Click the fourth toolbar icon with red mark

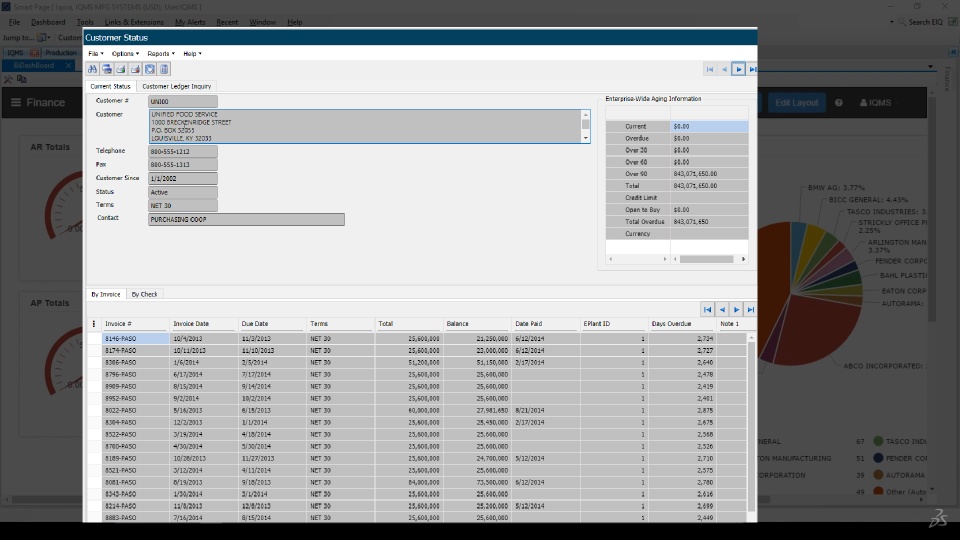tap(135, 69)
